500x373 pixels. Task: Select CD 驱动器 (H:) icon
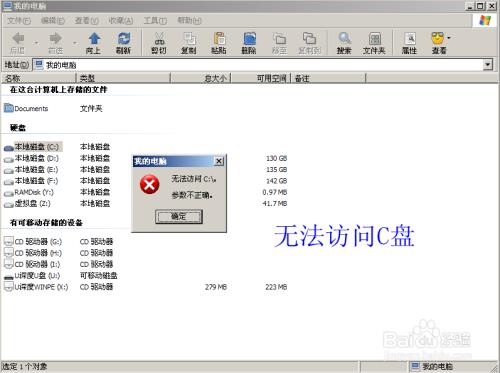[9, 253]
